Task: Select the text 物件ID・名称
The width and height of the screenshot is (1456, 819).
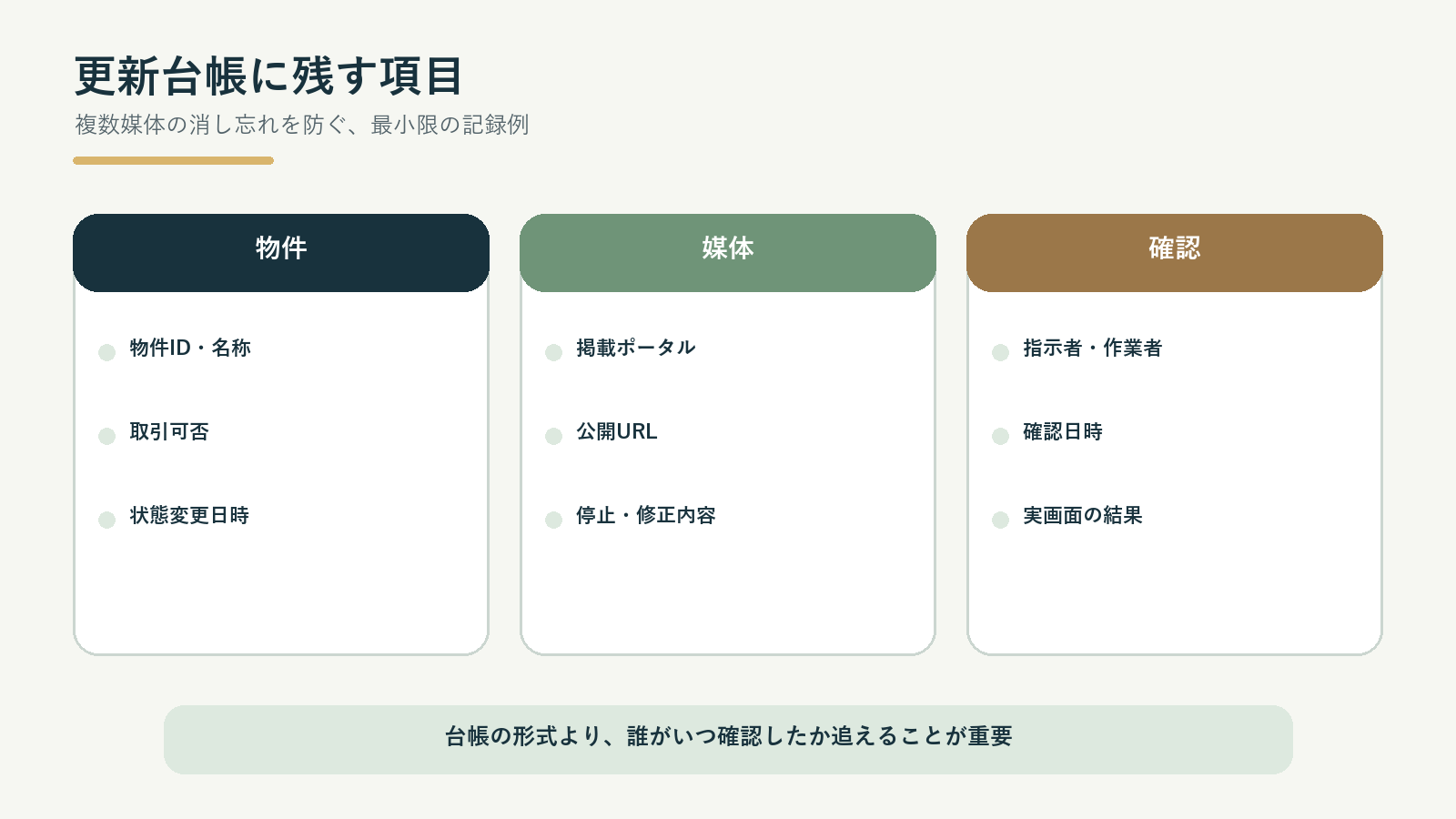Action: 190,348
